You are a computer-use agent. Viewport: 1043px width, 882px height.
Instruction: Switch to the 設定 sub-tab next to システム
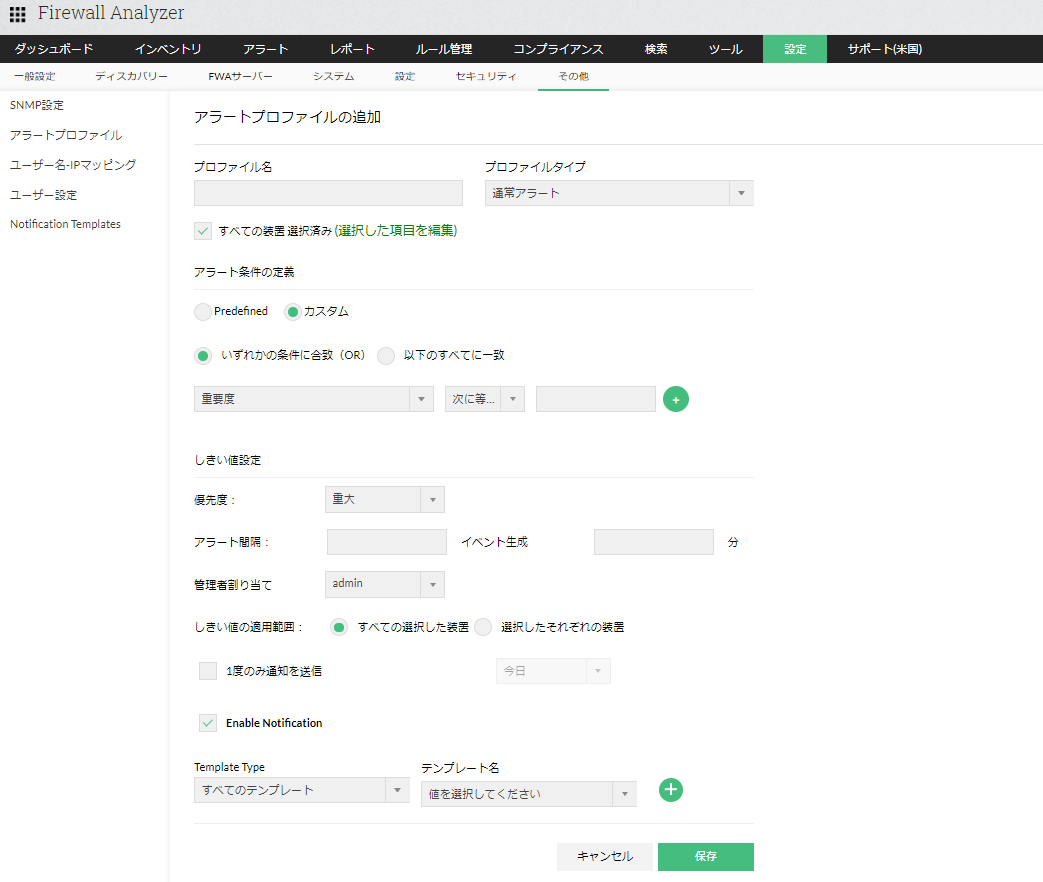coord(404,76)
